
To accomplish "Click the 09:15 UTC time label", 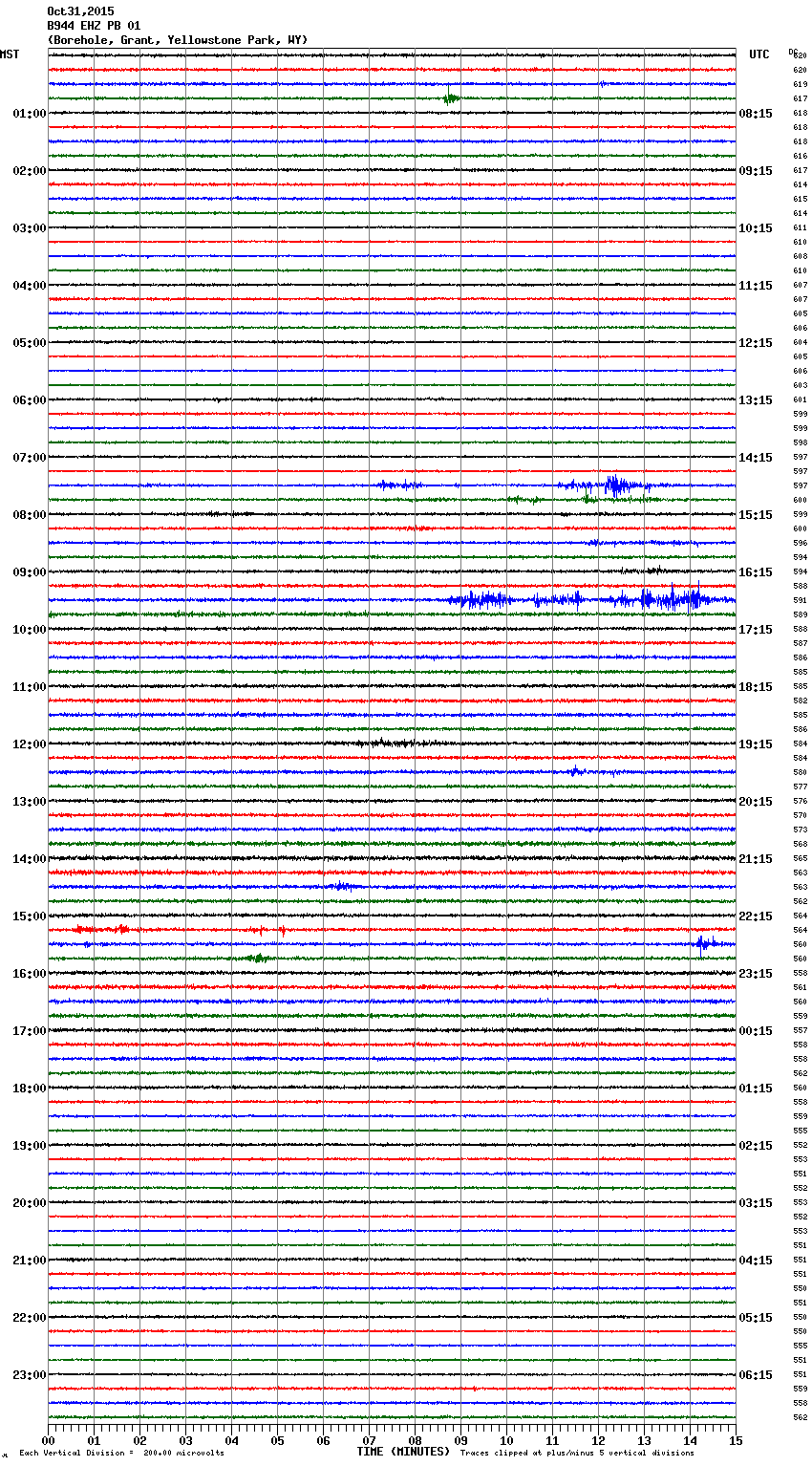I will tap(756, 171).
